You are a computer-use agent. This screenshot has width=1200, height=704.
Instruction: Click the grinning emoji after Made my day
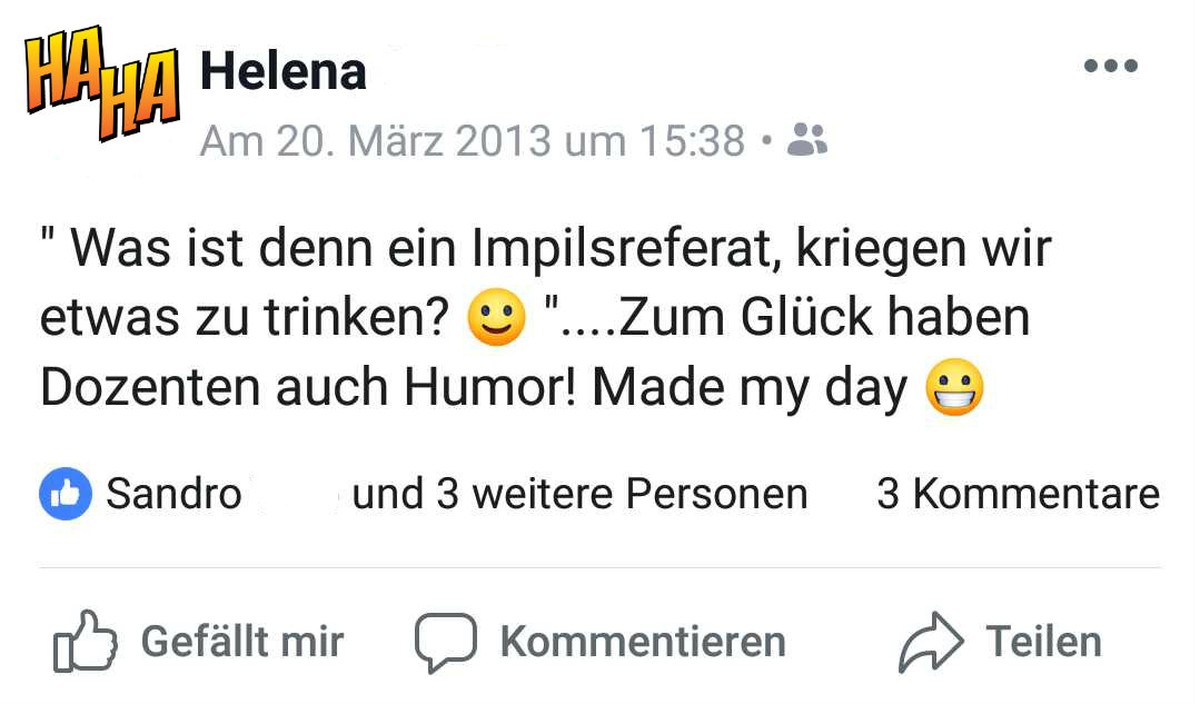coord(955,389)
